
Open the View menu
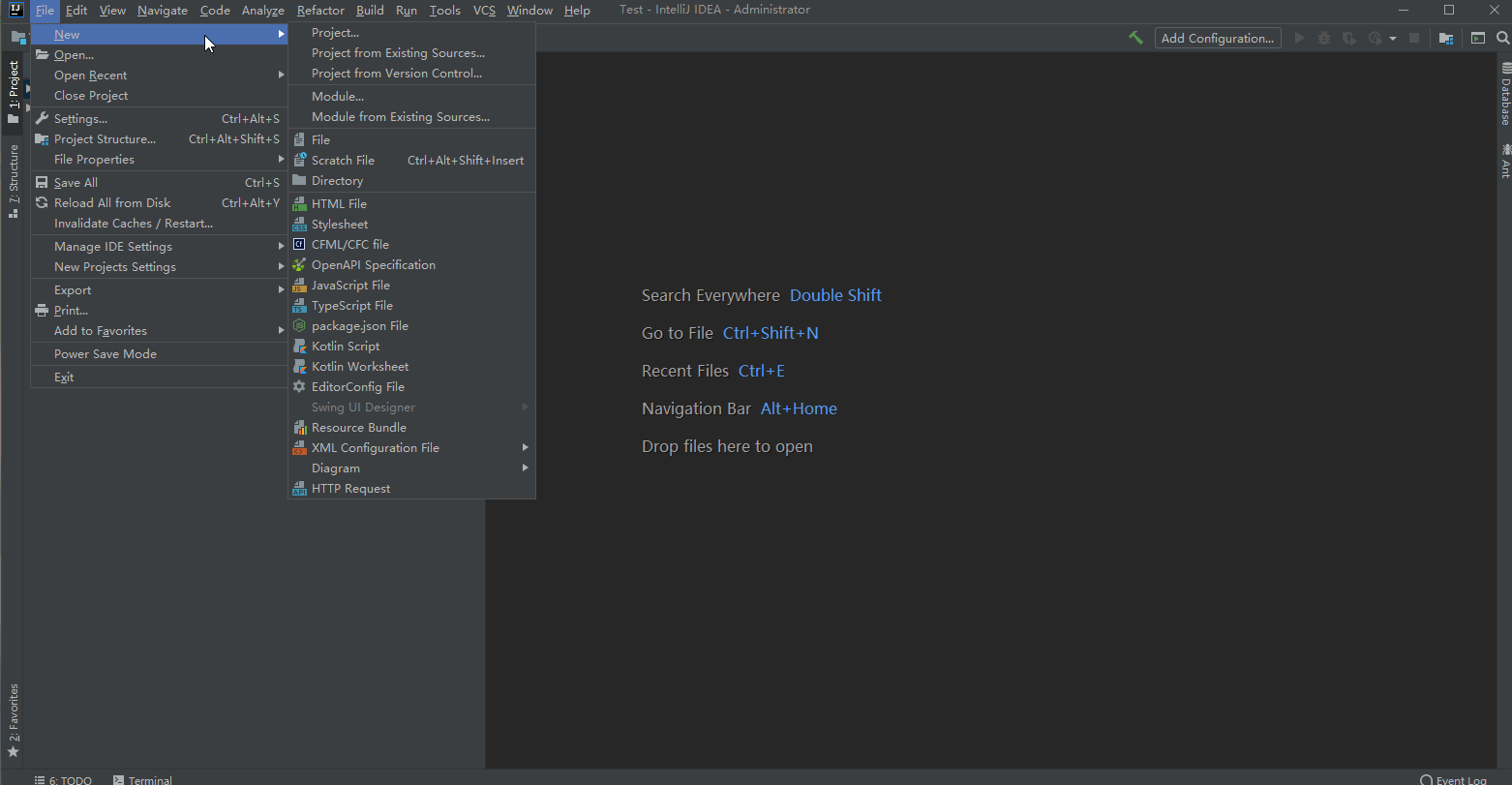[112, 11]
